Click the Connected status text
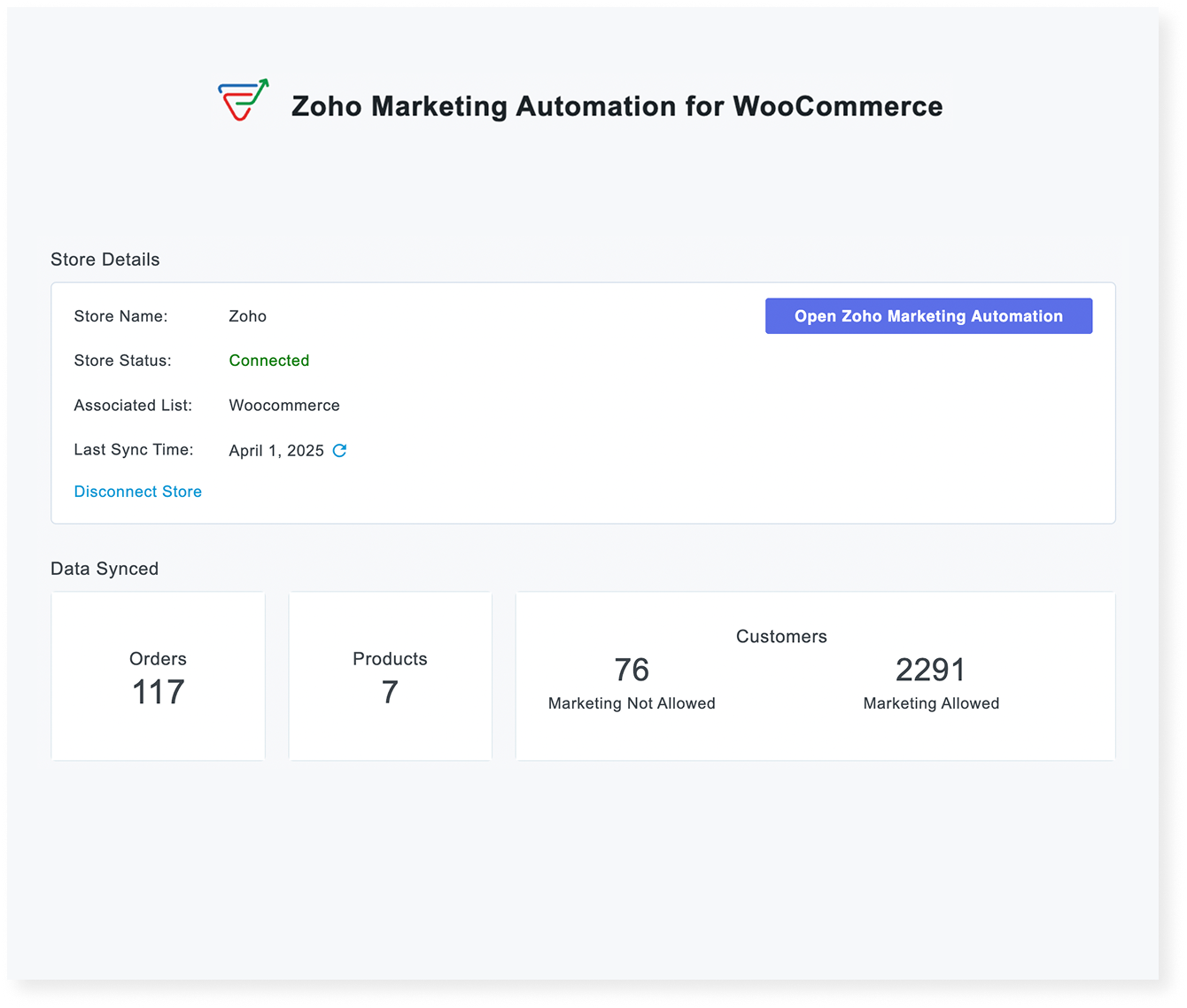This screenshot has width=1187, height=1008. click(x=269, y=361)
